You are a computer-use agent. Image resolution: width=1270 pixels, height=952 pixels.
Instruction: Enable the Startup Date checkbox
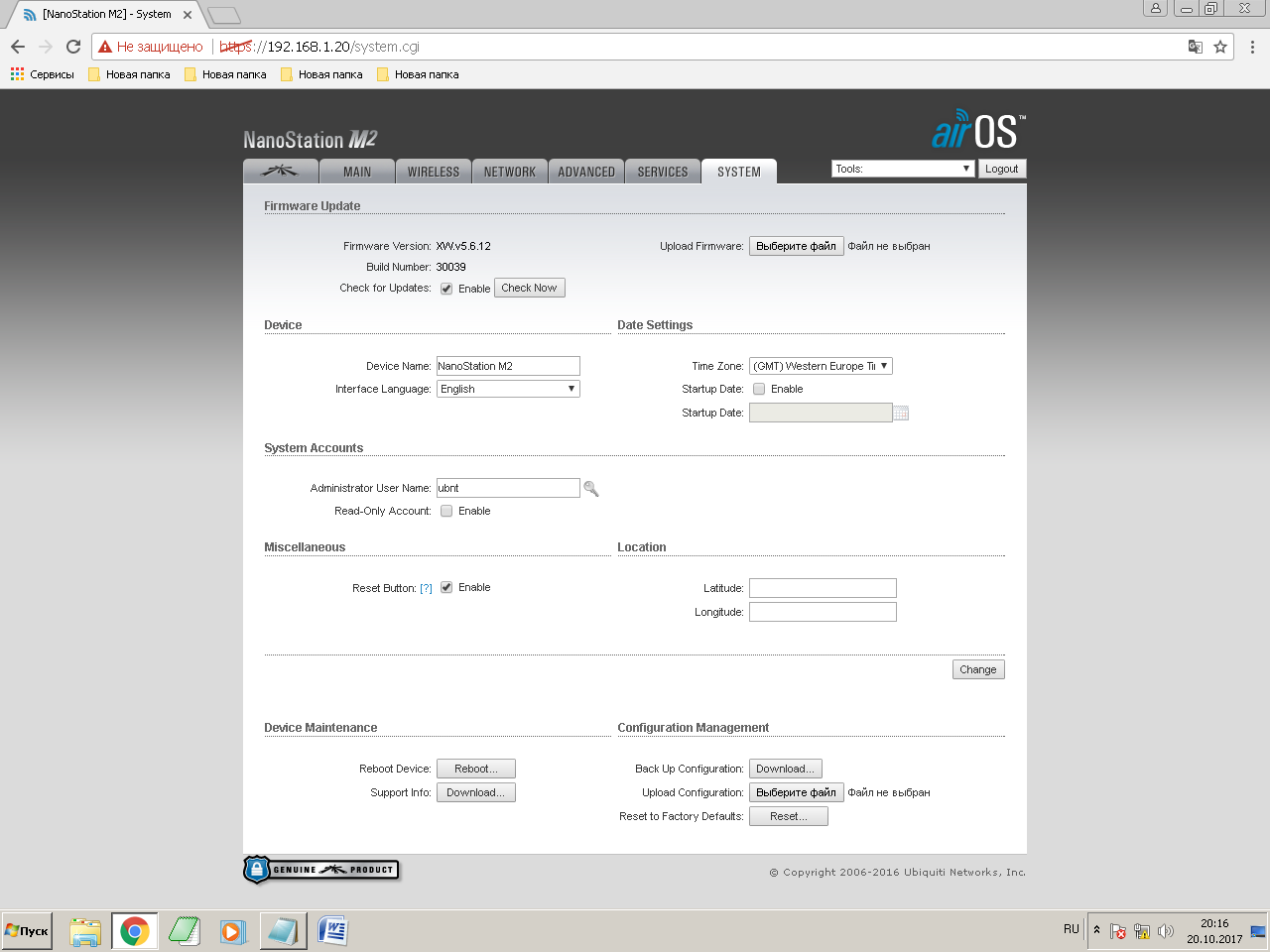(759, 389)
